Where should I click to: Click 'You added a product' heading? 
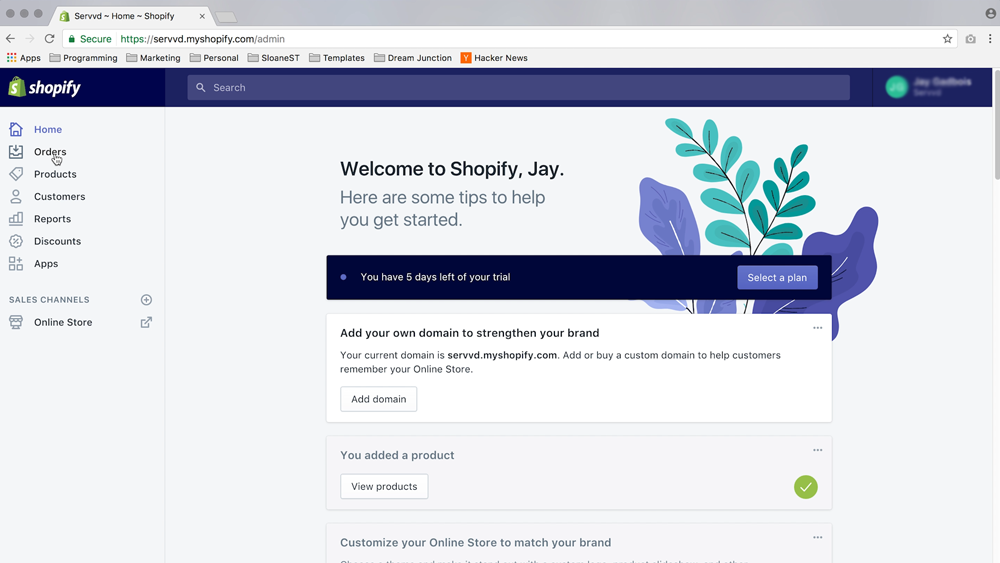tap(397, 455)
